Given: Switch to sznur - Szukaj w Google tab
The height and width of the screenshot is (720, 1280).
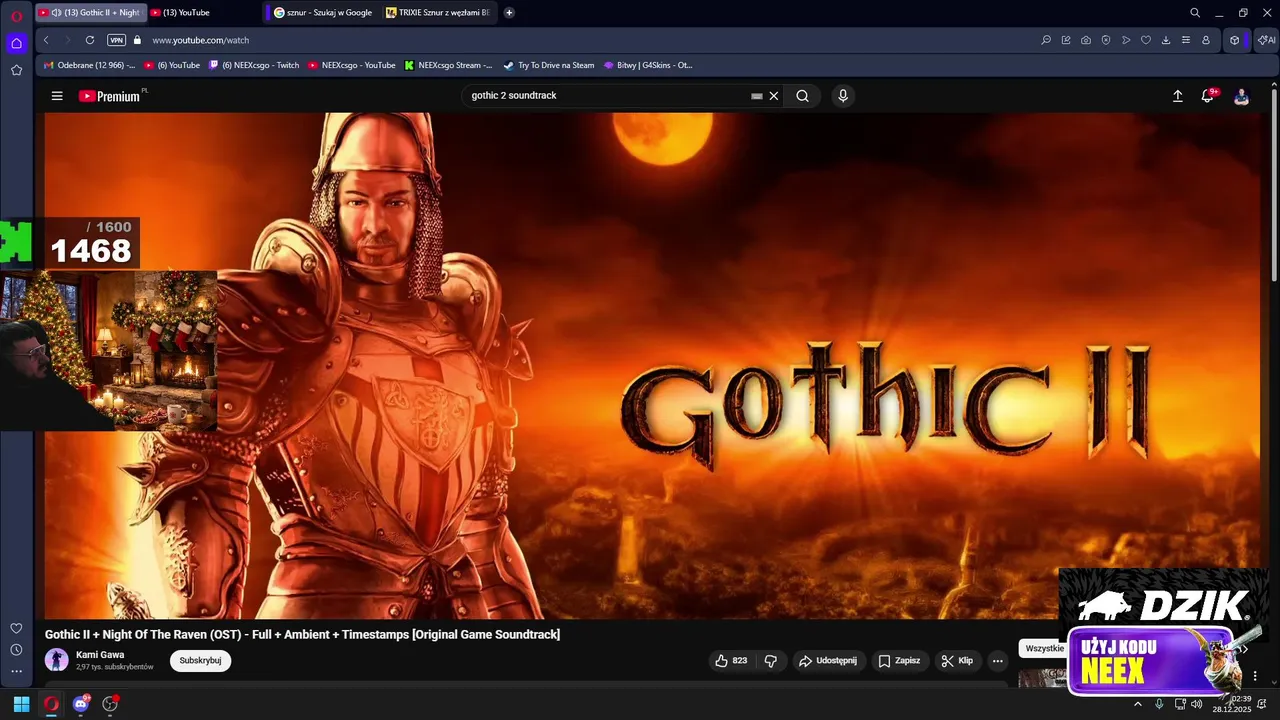Looking at the screenshot, I should [x=323, y=12].
